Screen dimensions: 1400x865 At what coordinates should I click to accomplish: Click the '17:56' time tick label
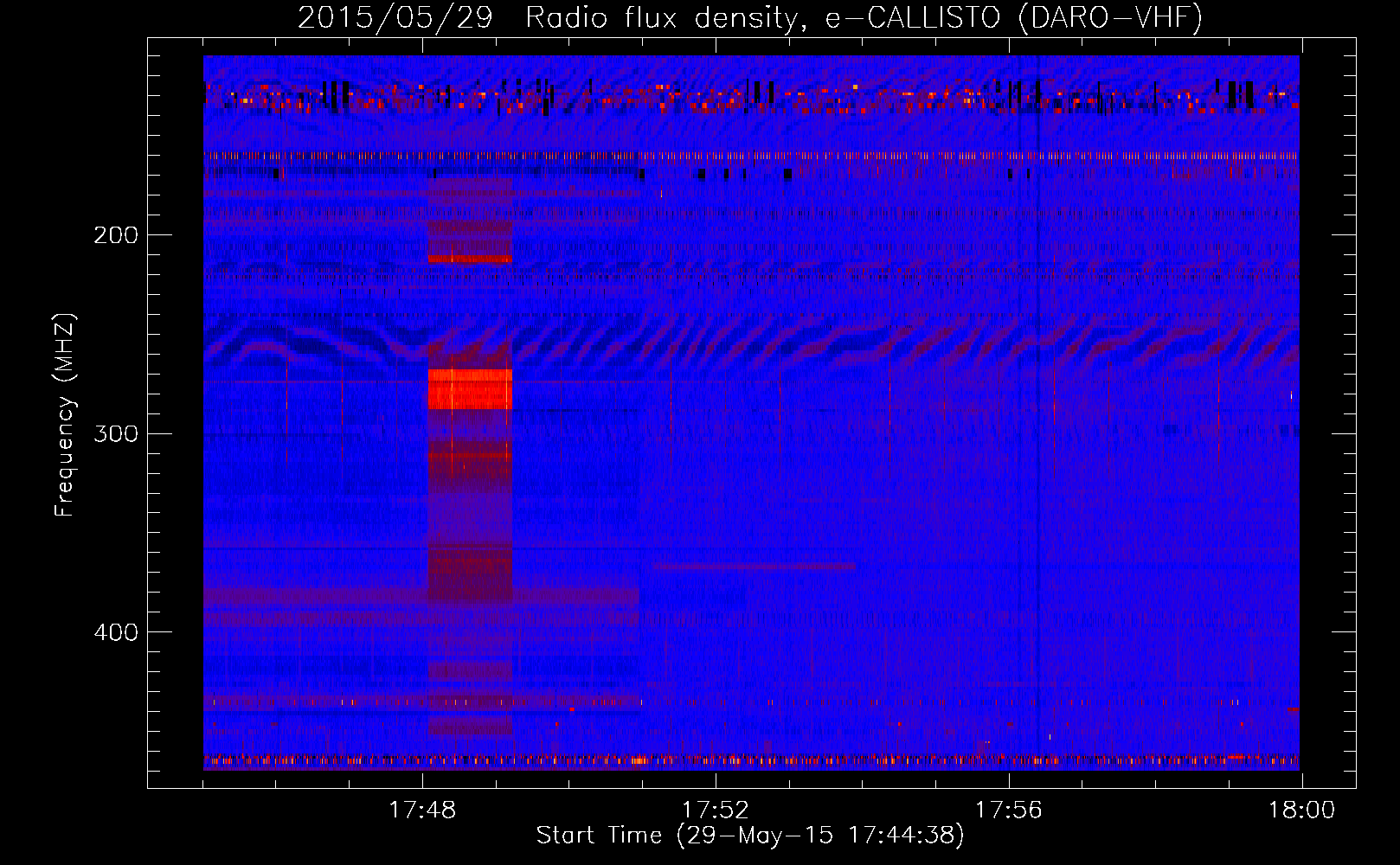pyautogui.click(x=1009, y=811)
